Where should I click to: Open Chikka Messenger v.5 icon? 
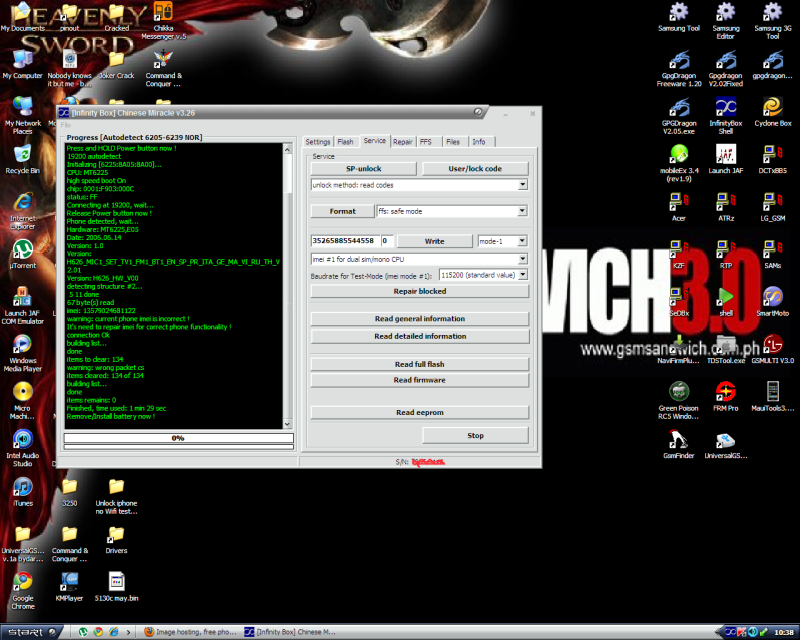pyautogui.click(x=163, y=20)
